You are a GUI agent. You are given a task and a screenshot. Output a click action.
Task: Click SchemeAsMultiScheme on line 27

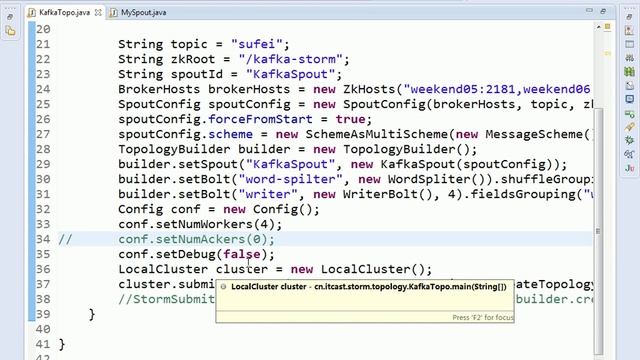click(376, 134)
